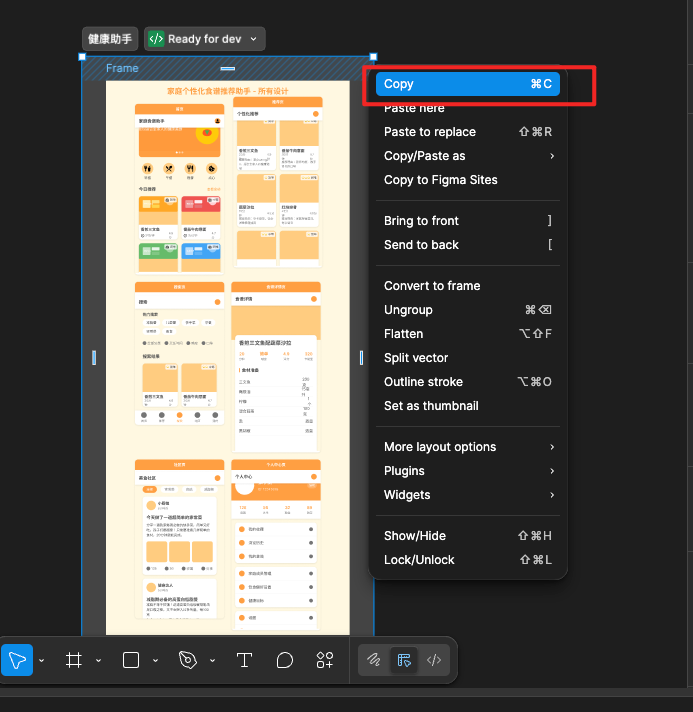Open More layout options submenu
This screenshot has height=712, width=693.
click(468, 447)
